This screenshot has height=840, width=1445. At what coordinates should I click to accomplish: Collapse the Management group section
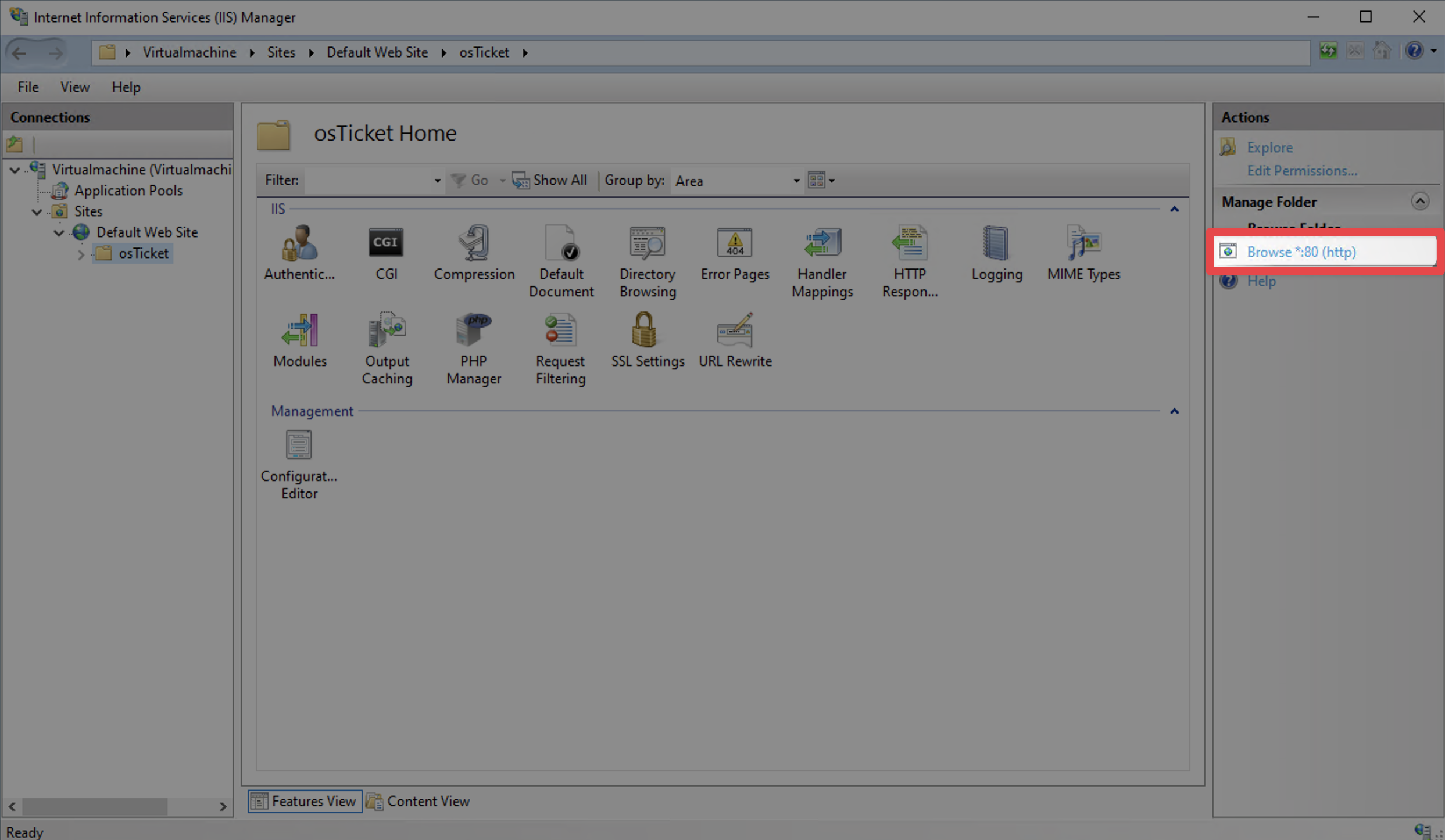pos(1174,411)
